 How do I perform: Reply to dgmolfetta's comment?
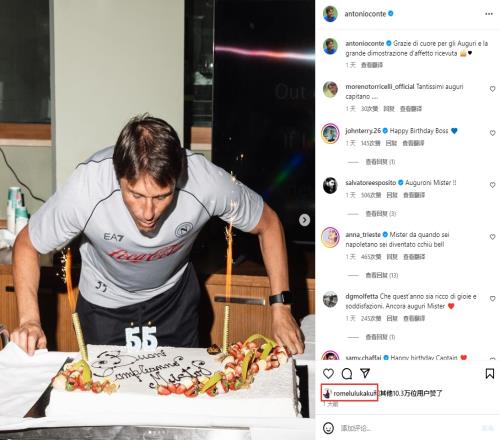[392, 318]
